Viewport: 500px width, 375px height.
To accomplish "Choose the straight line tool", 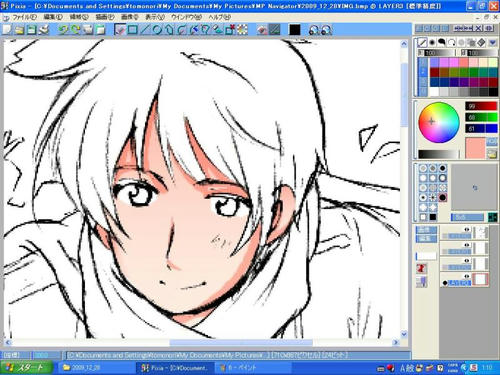I will pyautogui.click(x=145, y=30).
